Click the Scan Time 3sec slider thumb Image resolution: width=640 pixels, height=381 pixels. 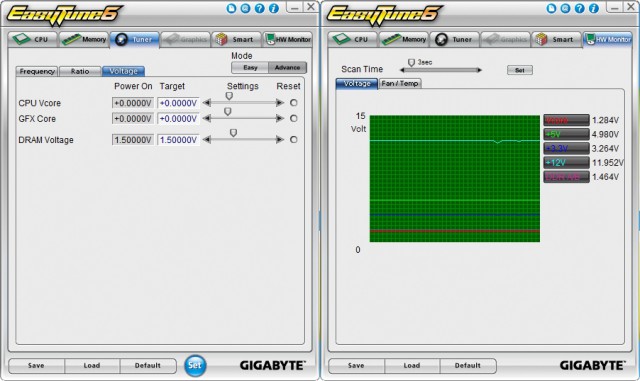point(411,62)
